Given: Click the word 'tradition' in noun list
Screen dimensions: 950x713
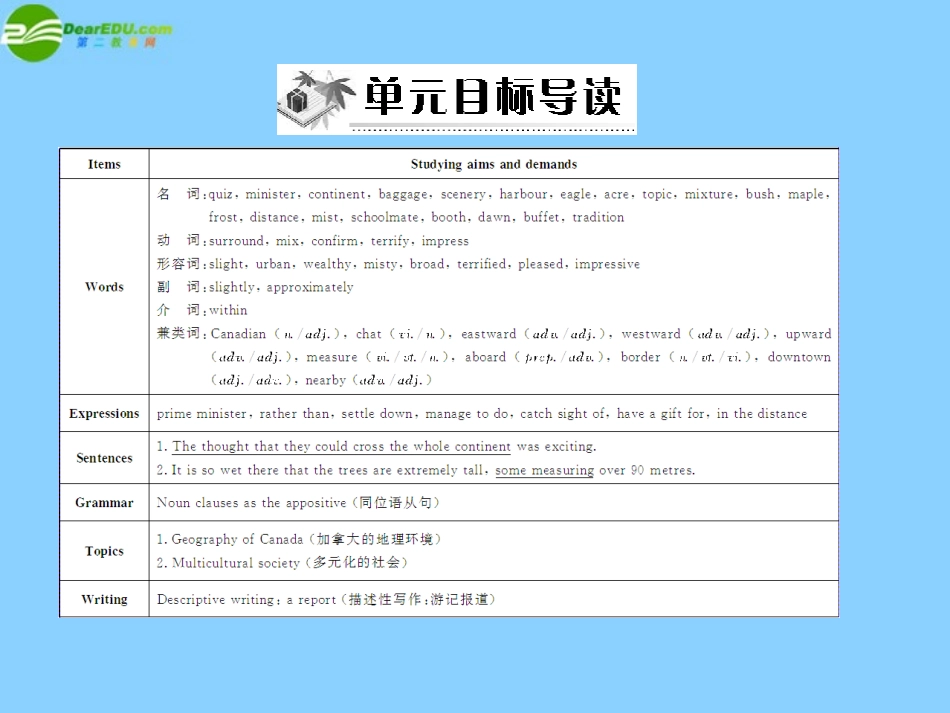Looking at the screenshot, I should click(598, 217).
